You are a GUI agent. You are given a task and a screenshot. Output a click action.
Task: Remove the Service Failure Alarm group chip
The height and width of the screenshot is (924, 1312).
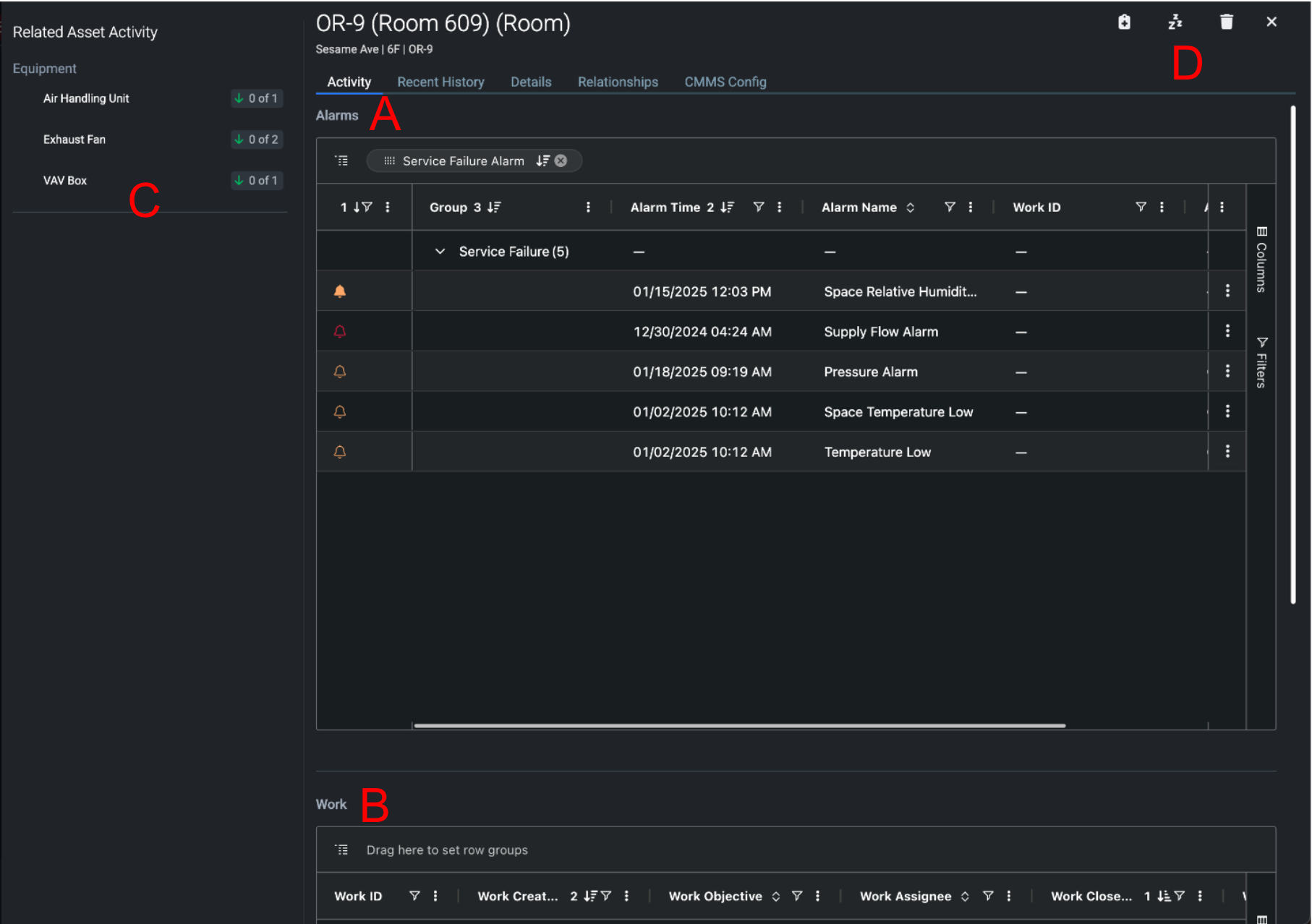pos(561,161)
